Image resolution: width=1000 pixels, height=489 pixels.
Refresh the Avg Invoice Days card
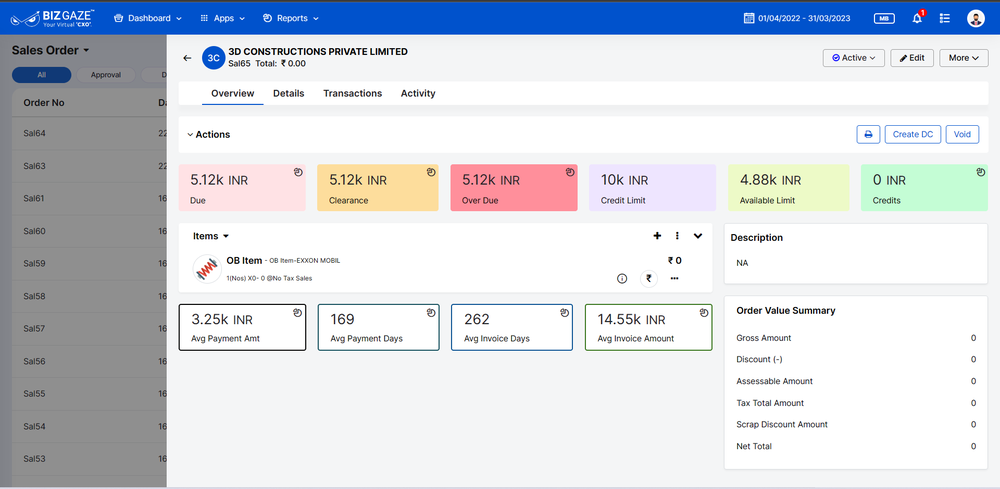[x=564, y=312]
